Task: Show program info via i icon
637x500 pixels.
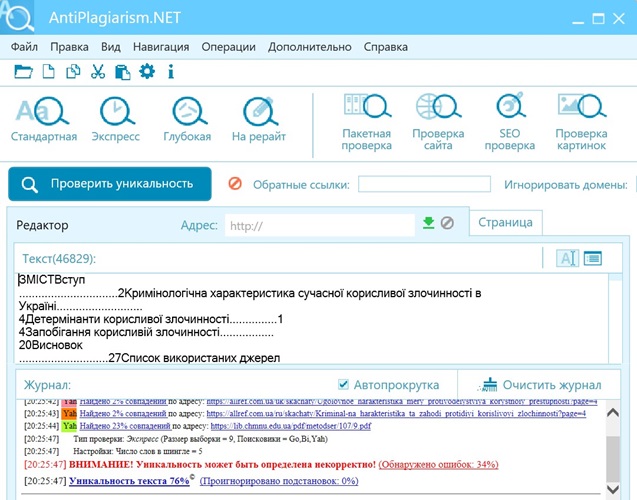Action: tap(171, 72)
